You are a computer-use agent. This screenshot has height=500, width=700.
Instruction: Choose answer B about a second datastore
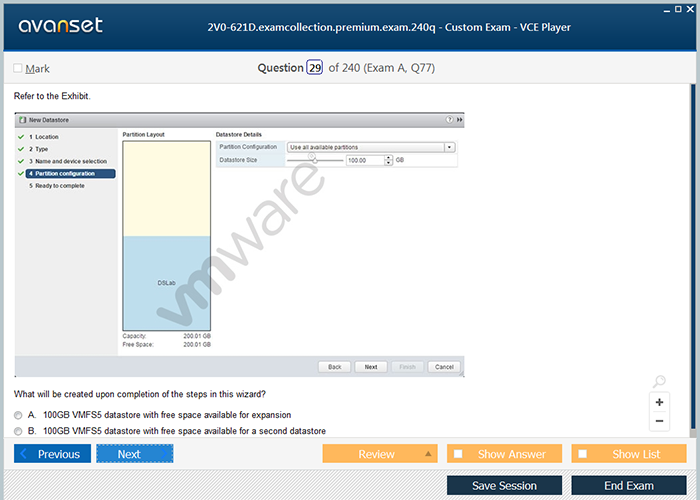pyautogui.click(x=18, y=431)
